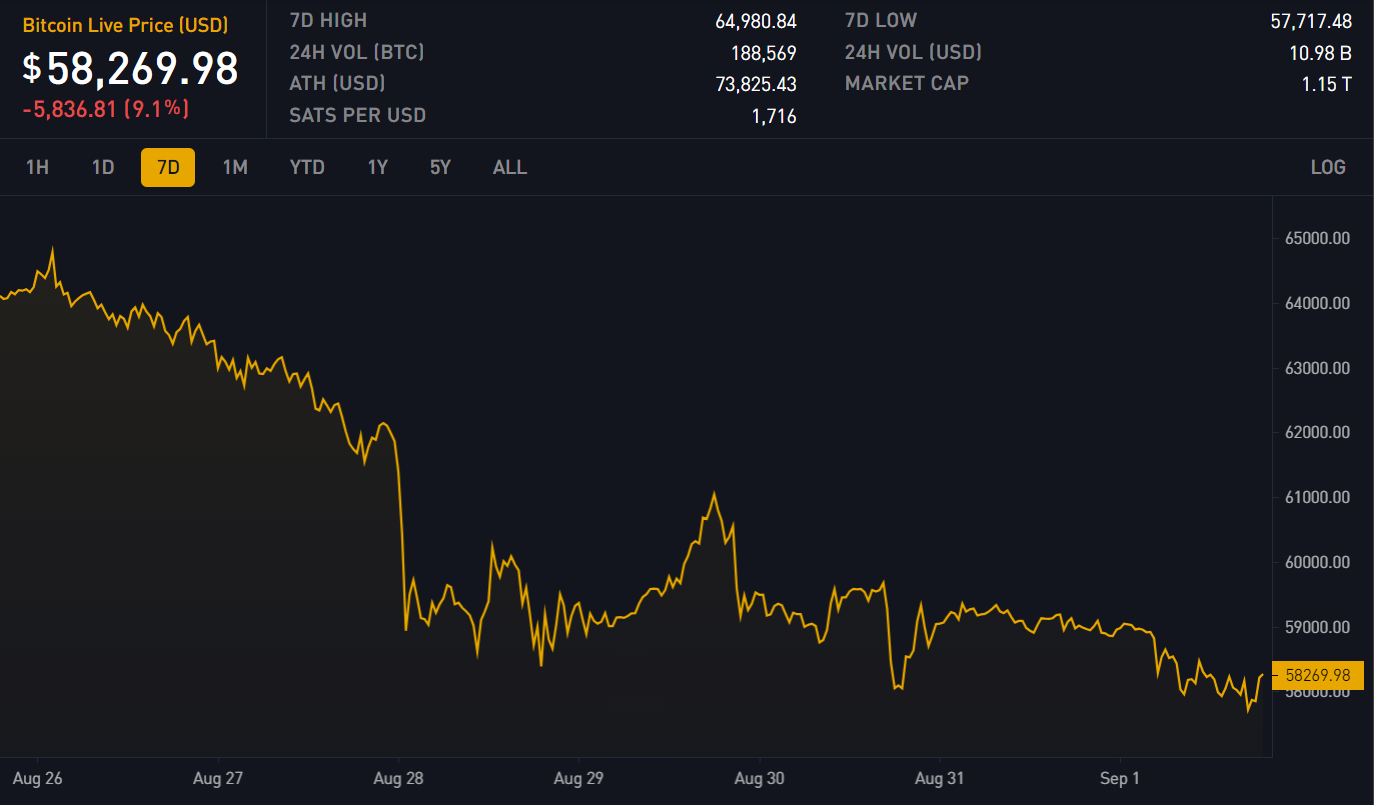Click the ATH (USD) value 73,825.43
1374x805 pixels.
click(x=755, y=84)
